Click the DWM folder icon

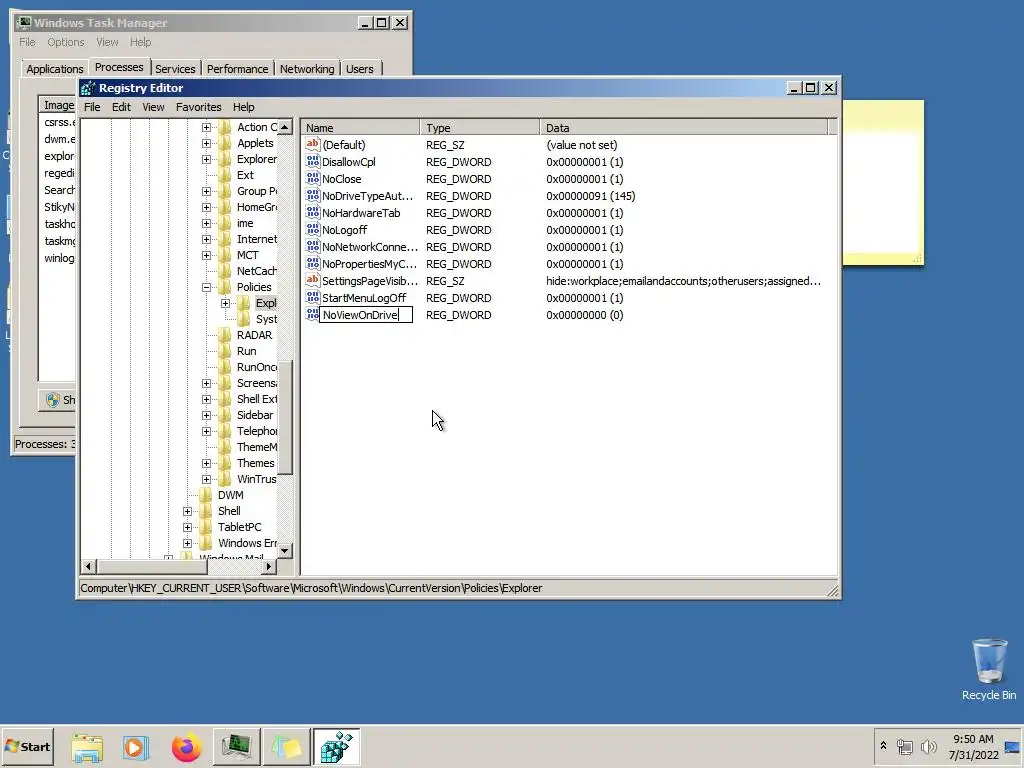206,495
